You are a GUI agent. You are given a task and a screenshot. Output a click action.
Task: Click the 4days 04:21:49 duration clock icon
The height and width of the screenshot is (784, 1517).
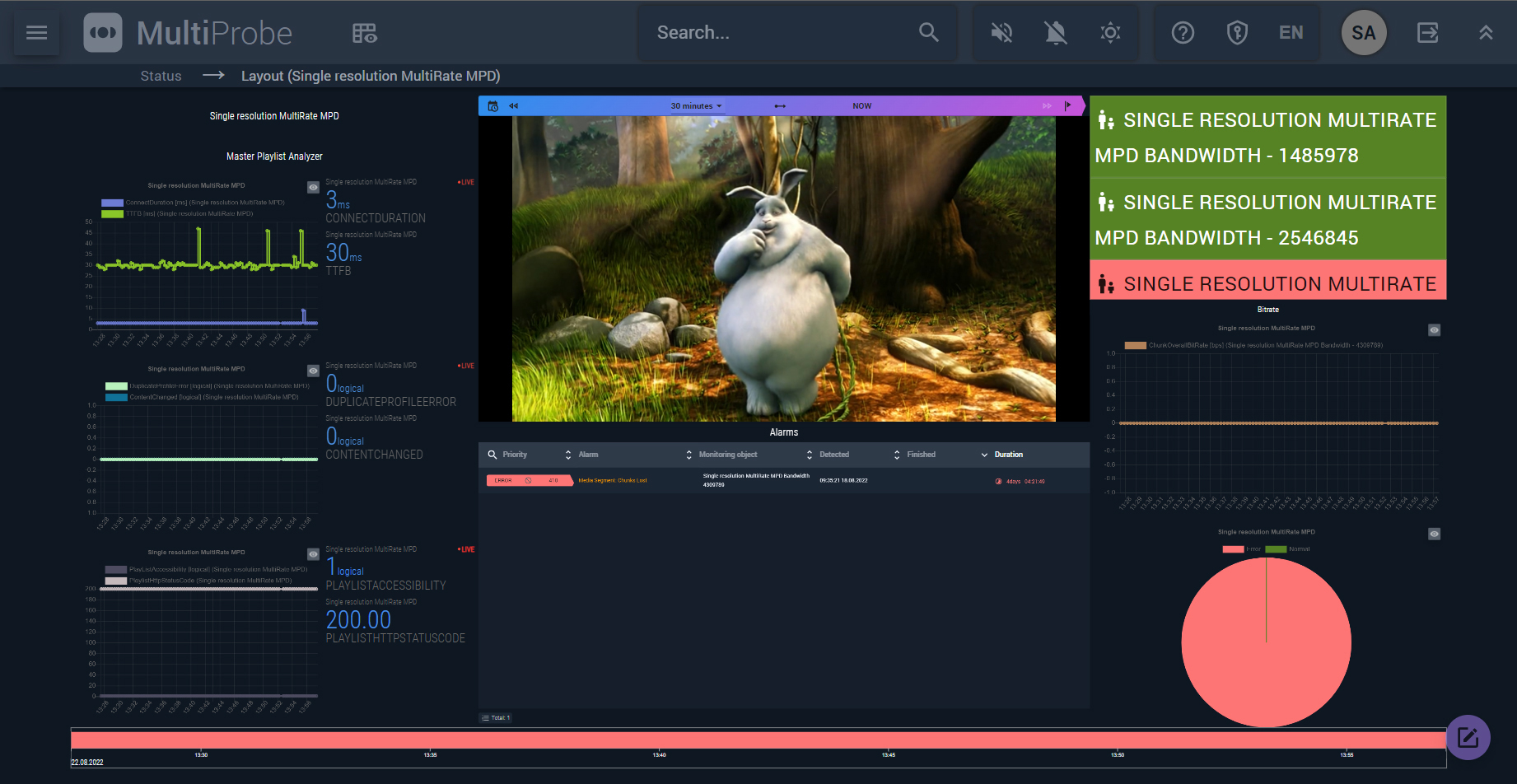tap(998, 482)
